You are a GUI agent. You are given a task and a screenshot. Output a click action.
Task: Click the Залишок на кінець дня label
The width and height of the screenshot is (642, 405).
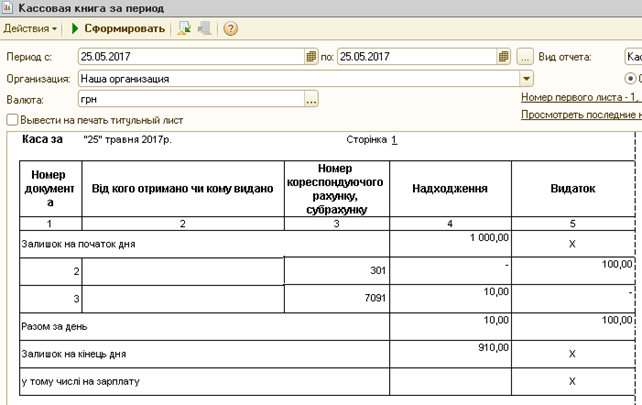click(x=74, y=354)
